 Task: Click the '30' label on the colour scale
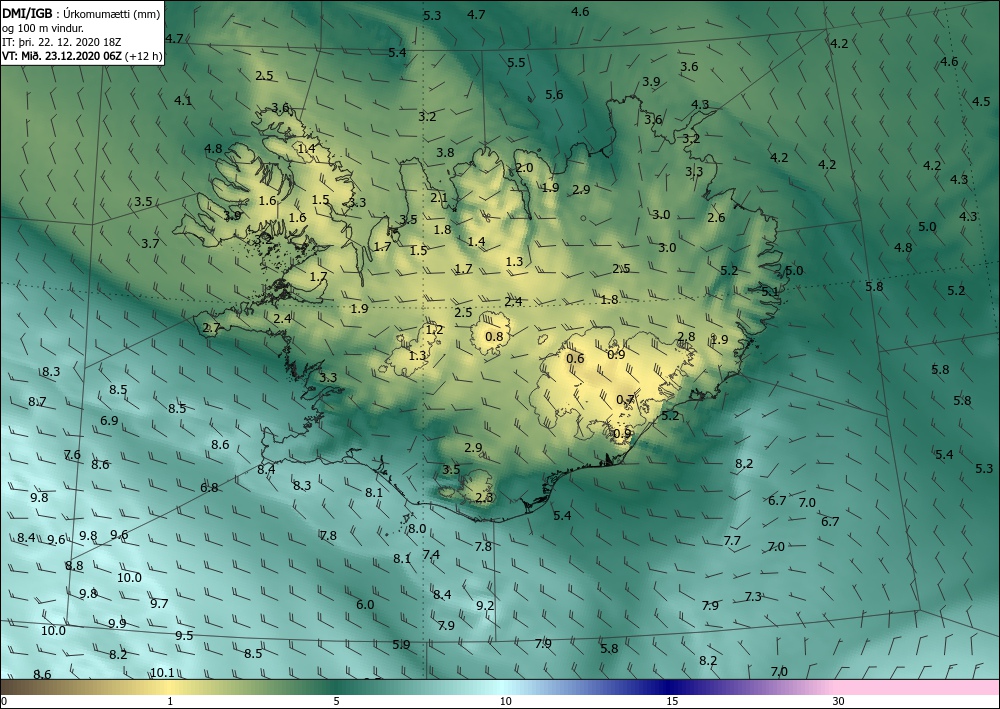(x=839, y=702)
